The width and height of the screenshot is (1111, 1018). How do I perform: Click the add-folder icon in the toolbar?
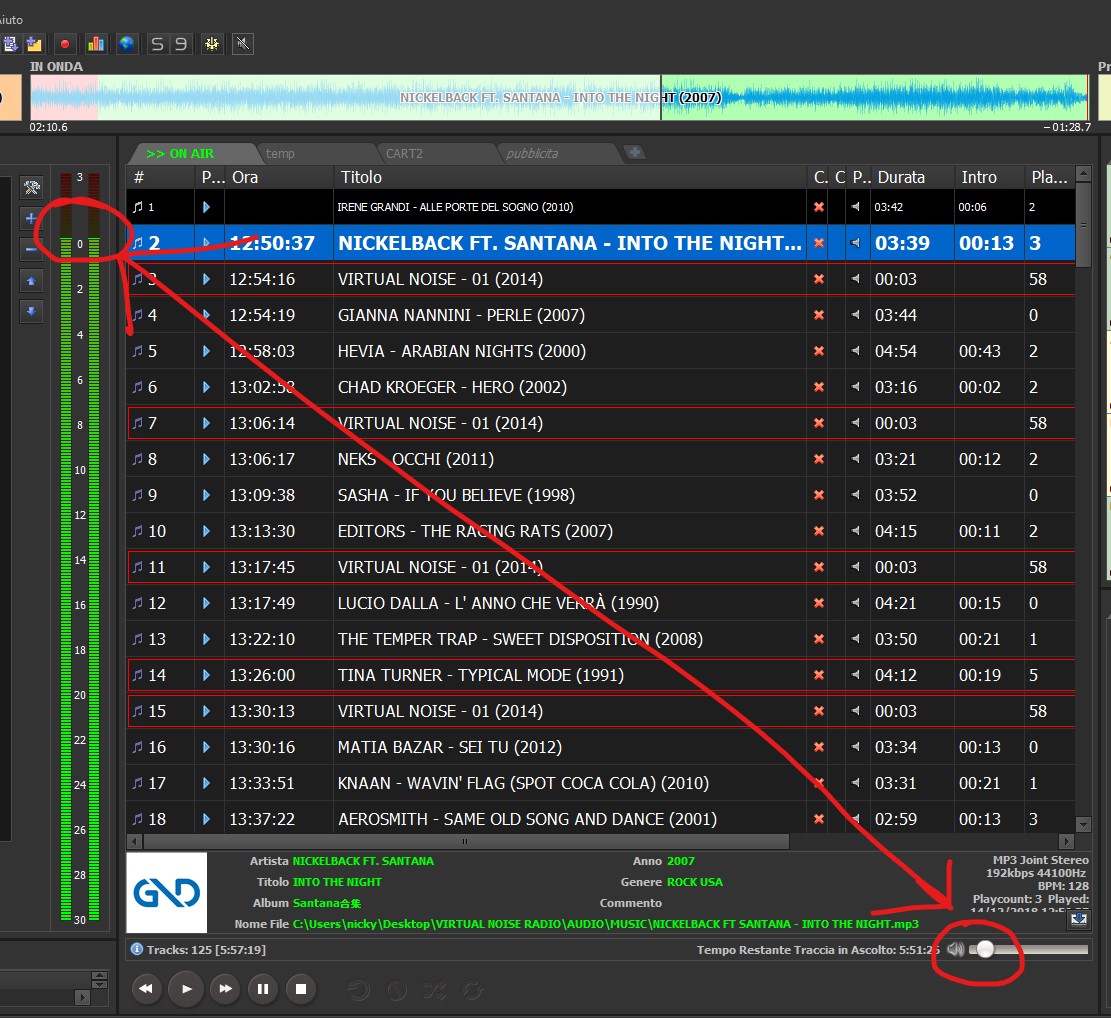tap(34, 44)
